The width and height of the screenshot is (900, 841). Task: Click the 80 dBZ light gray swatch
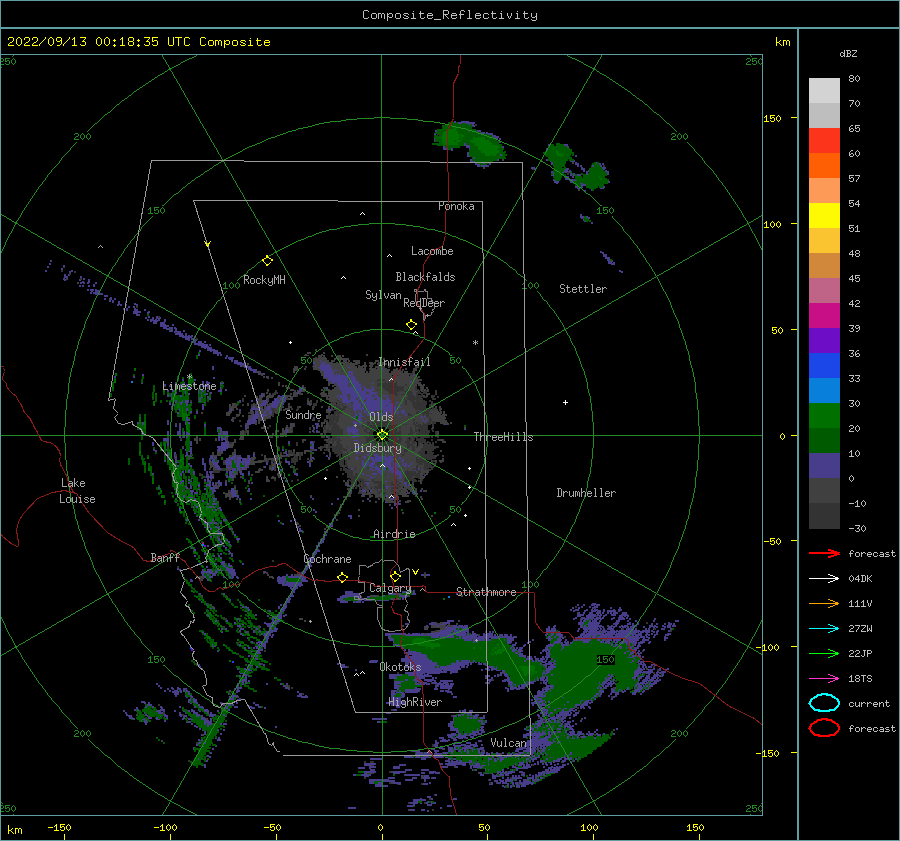click(x=824, y=90)
